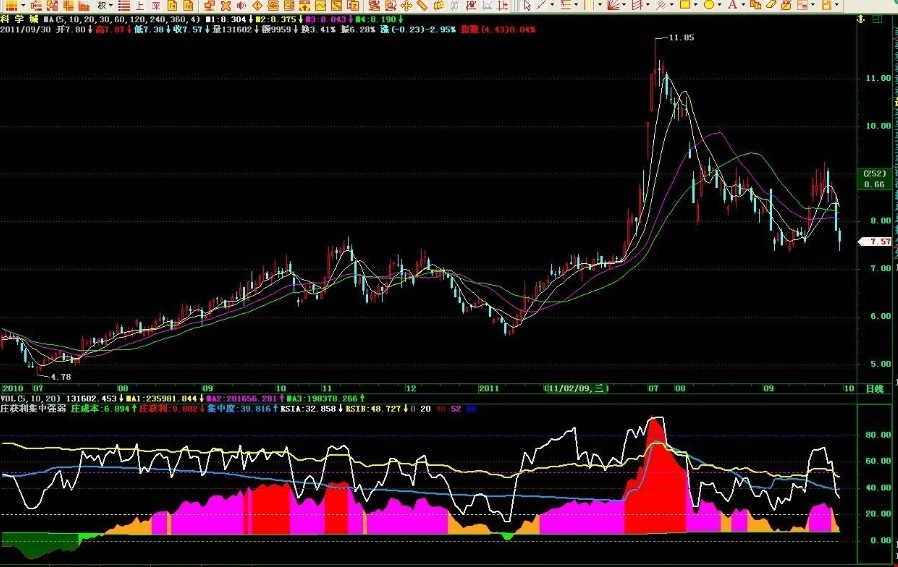Open the dropdown beside the circle tool
Image resolution: width=898 pixels, height=567 pixels.
[719, 5]
